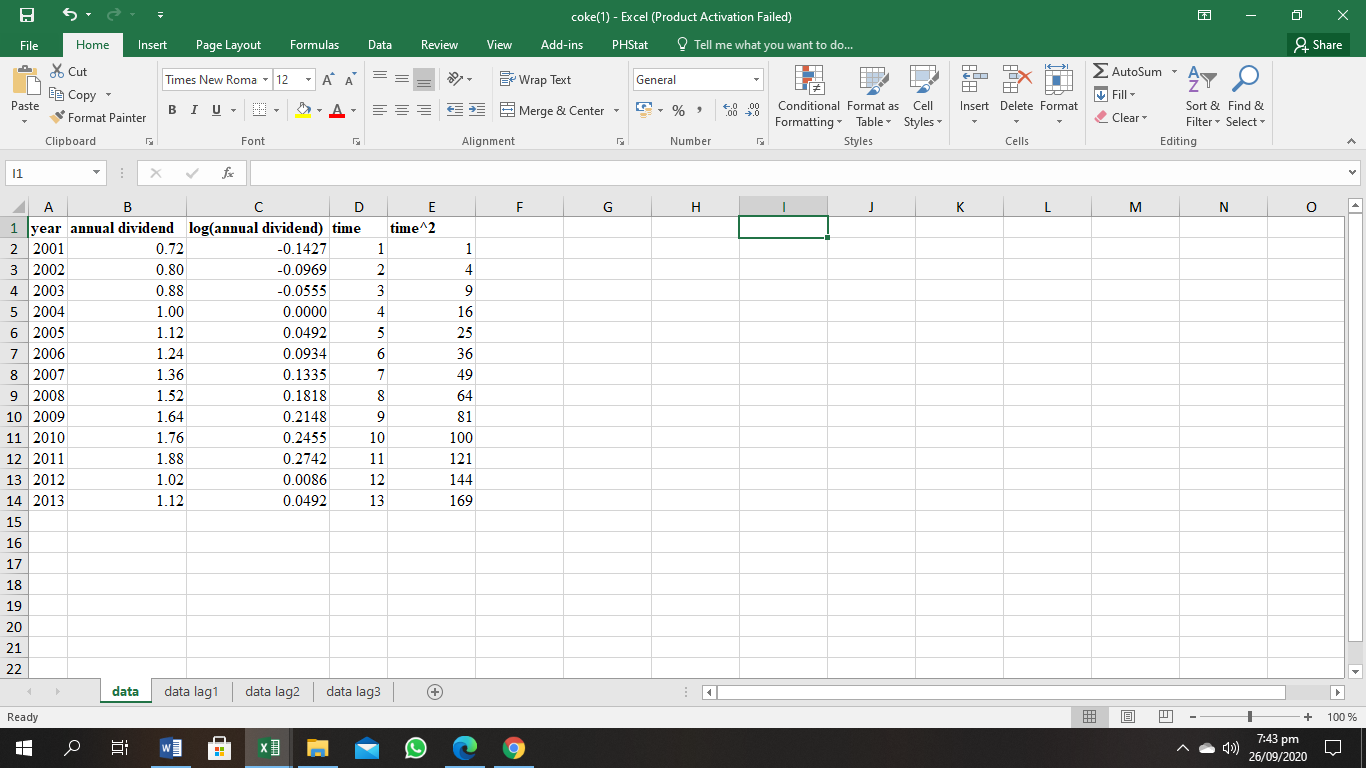Click the Orientation text angle icon
Image resolution: width=1366 pixels, height=768 pixels.
(x=454, y=79)
